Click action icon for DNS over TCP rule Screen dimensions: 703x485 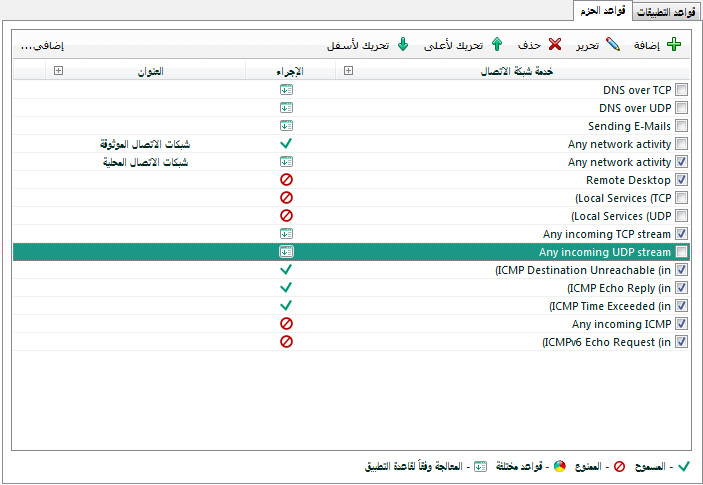(x=286, y=90)
